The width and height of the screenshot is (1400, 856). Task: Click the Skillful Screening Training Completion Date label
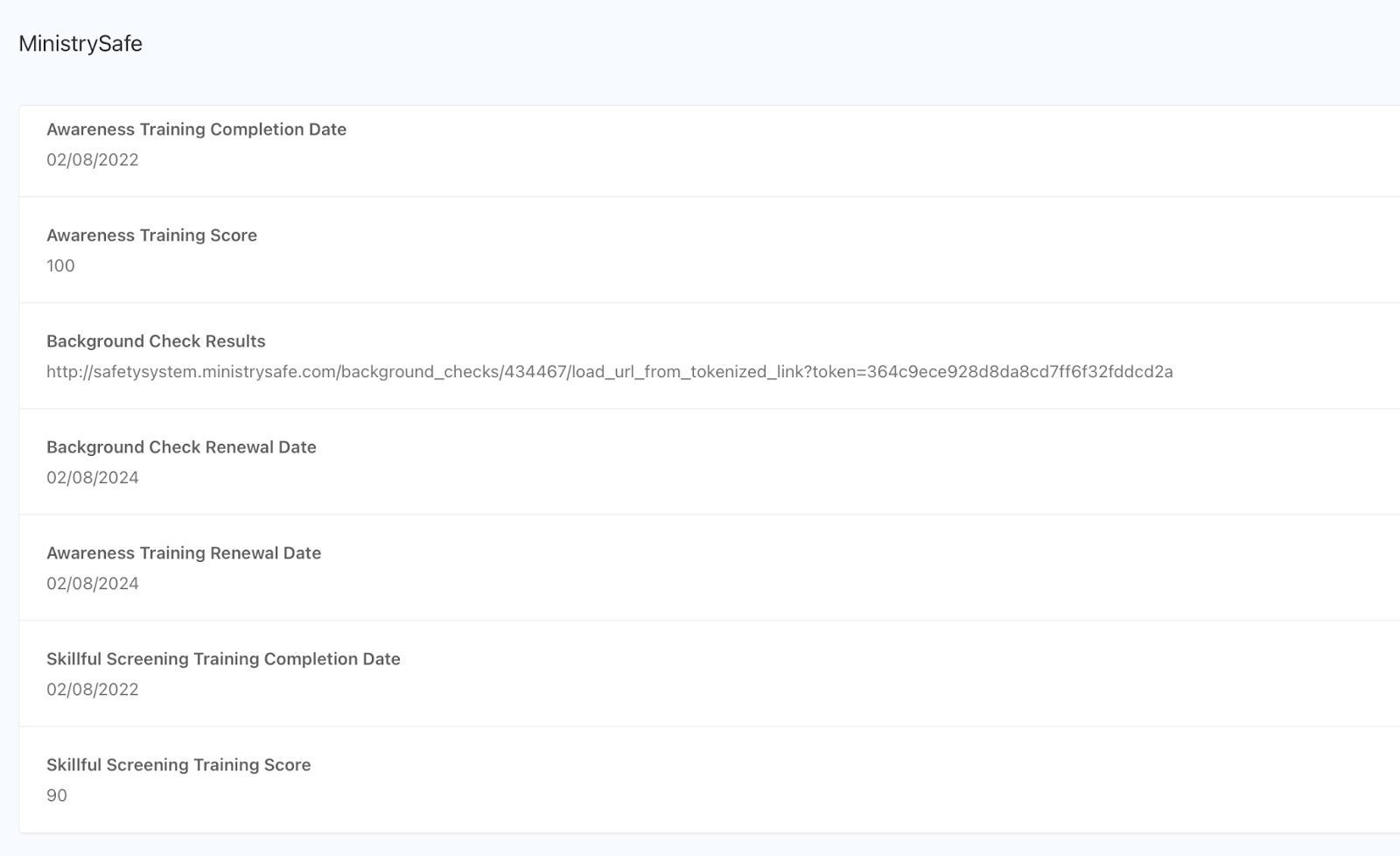pyautogui.click(x=223, y=659)
